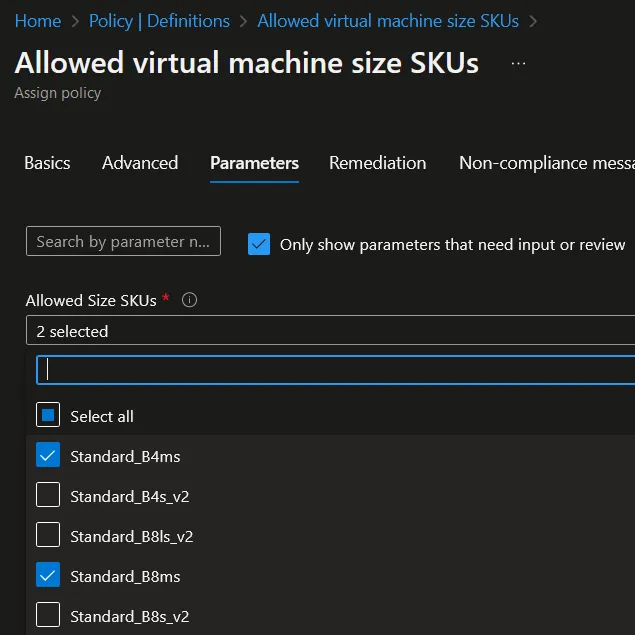Open the Home breadcrumb link

pyautogui.click(x=38, y=21)
